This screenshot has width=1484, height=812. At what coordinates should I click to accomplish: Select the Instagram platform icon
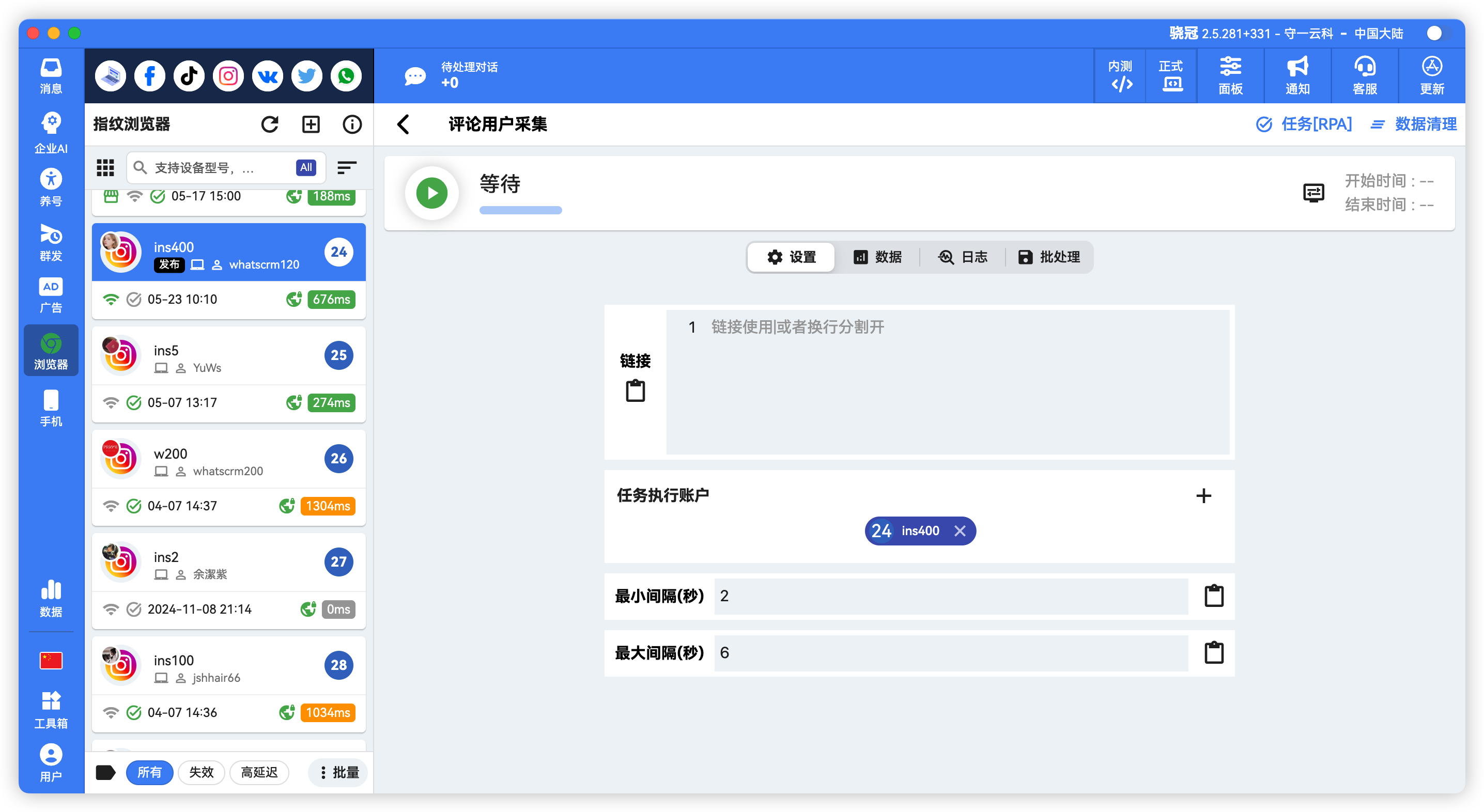coord(228,76)
